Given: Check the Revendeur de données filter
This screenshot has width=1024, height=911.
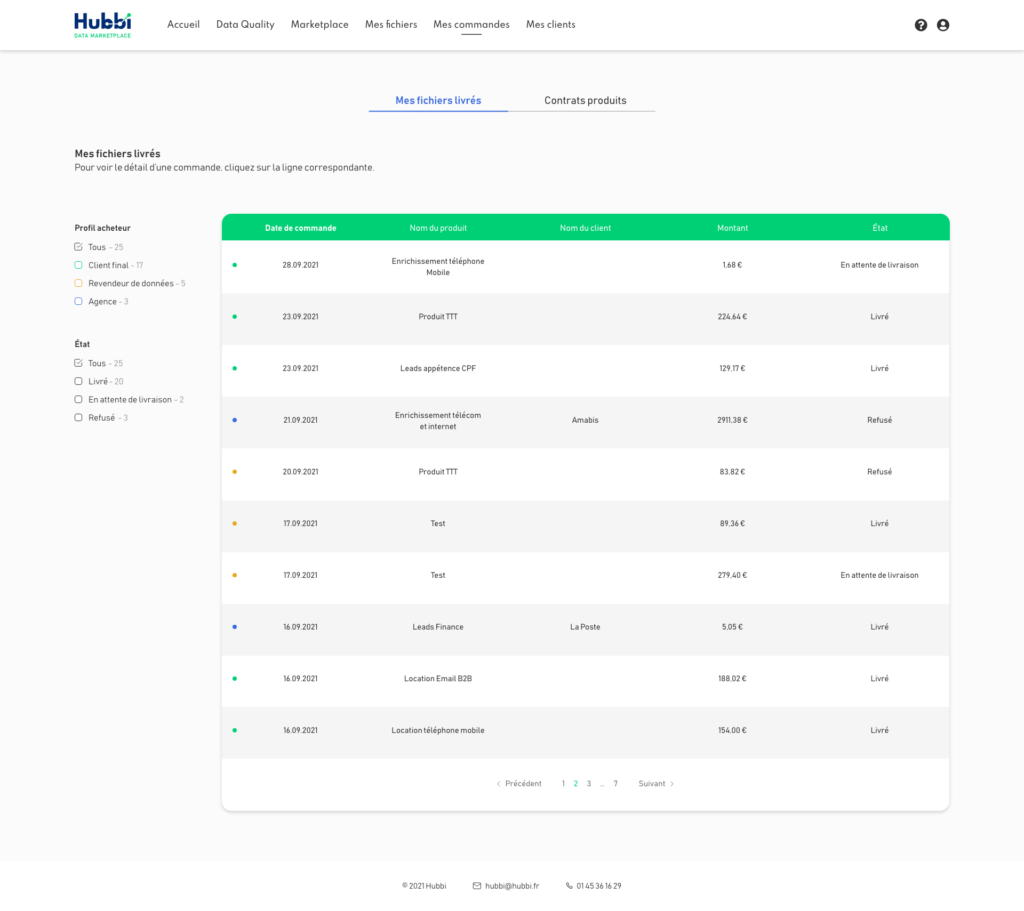Looking at the screenshot, I should pyautogui.click(x=78, y=283).
